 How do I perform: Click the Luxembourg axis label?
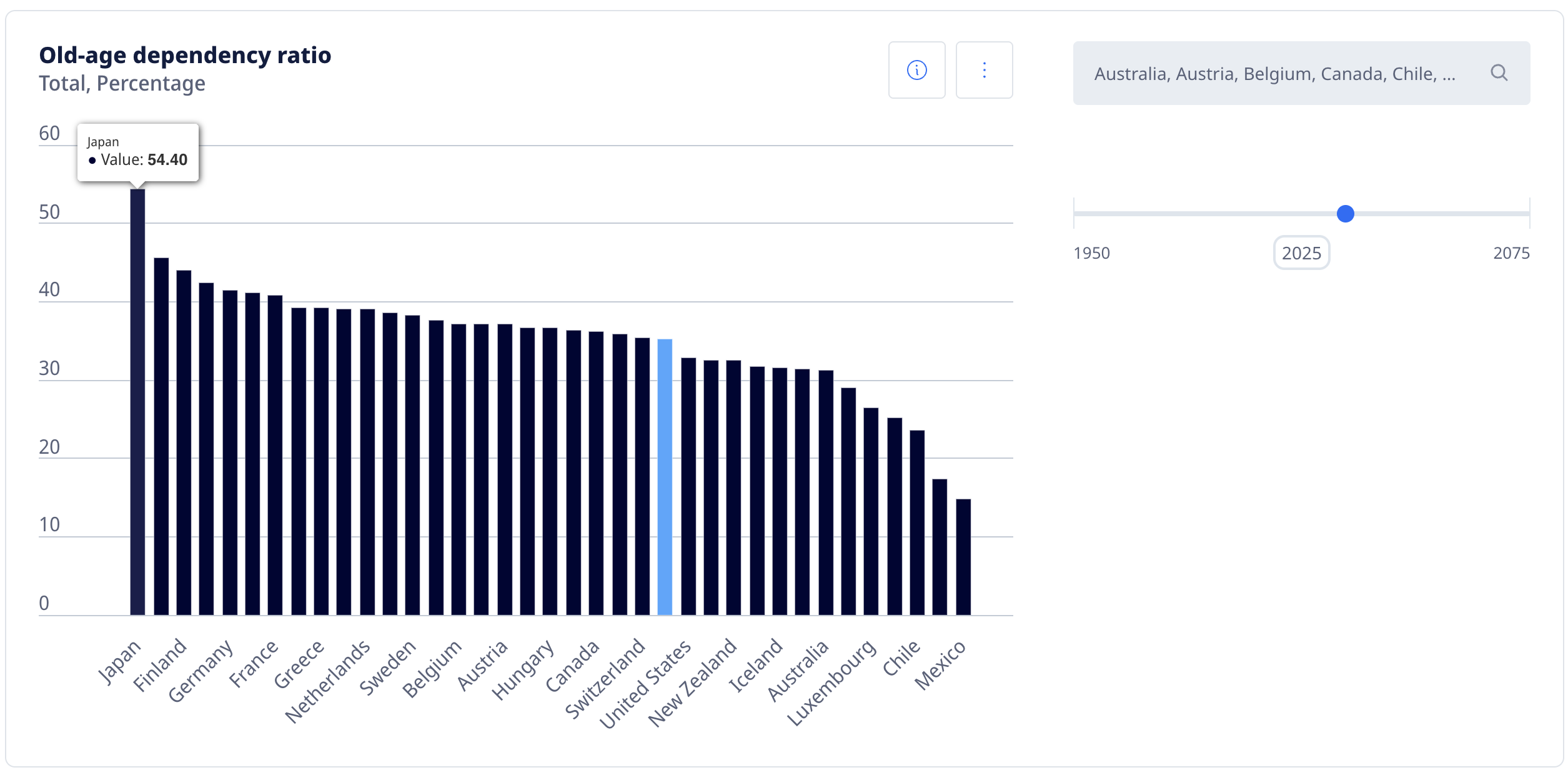click(x=831, y=682)
